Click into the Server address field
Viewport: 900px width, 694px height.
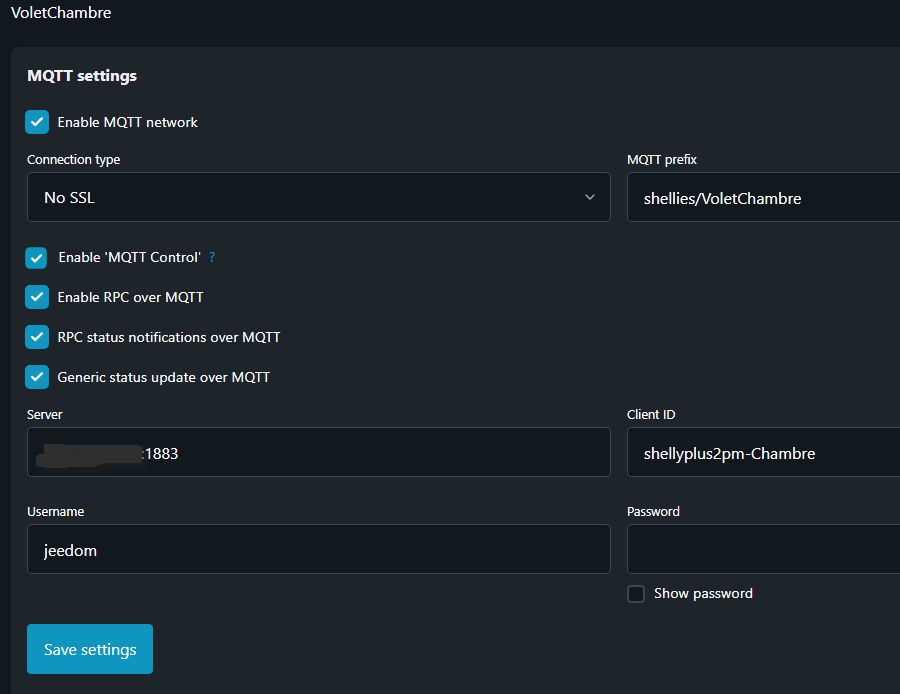[x=318, y=453]
